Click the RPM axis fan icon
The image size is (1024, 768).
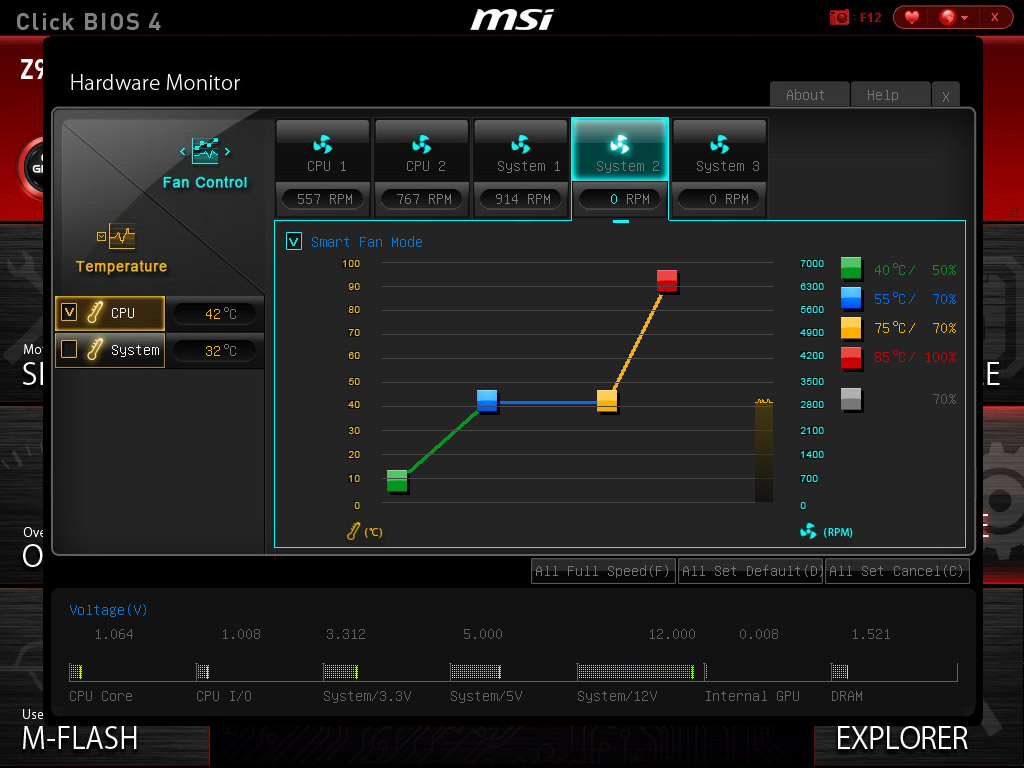click(808, 531)
